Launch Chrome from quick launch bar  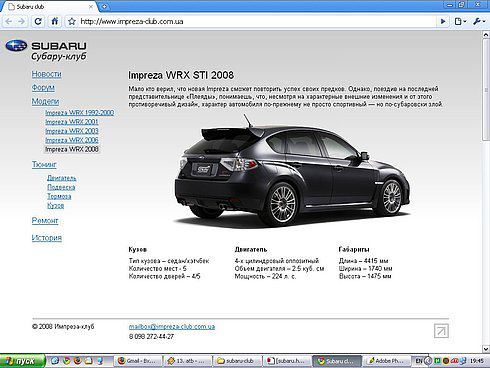(x=66, y=361)
